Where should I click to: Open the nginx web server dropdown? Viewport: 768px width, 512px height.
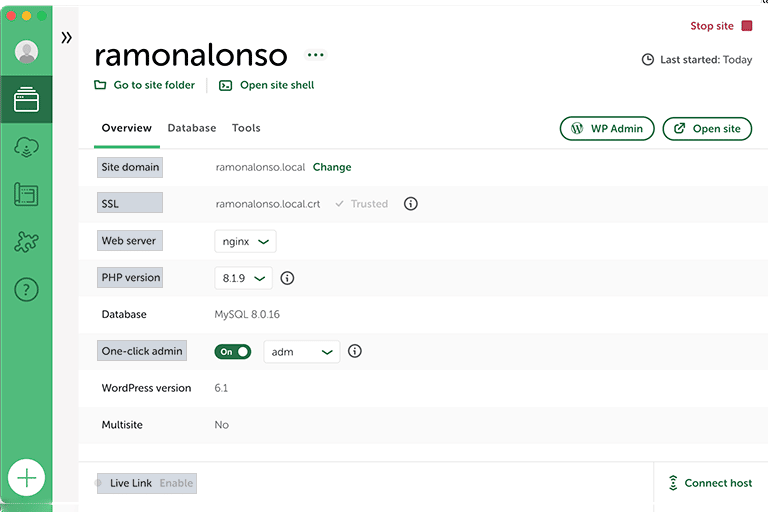coord(245,242)
